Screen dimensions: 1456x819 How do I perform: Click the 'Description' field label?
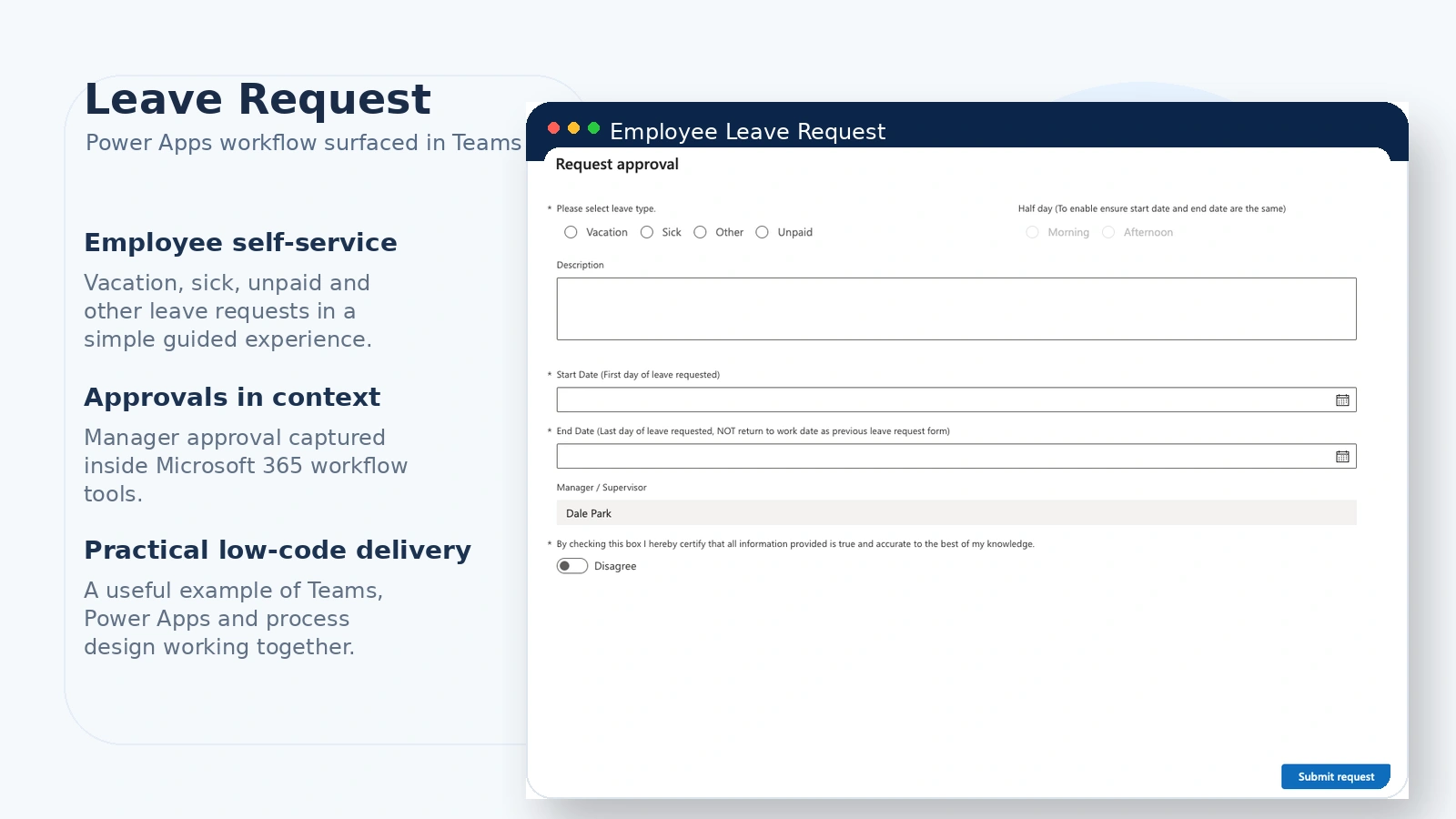point(580,265)
